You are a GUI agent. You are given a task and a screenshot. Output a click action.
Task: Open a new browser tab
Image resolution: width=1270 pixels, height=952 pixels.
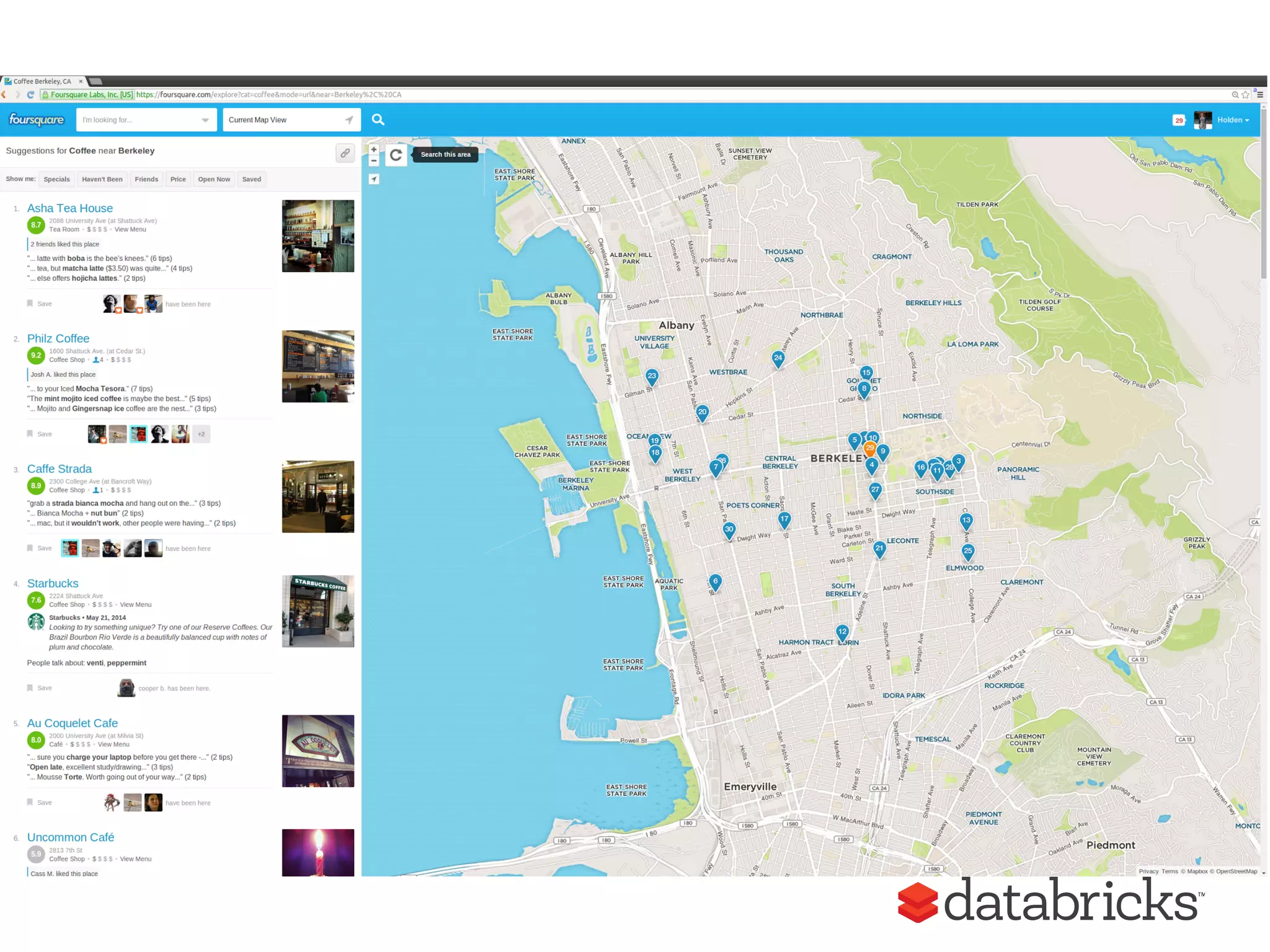[x=95, y=81]
